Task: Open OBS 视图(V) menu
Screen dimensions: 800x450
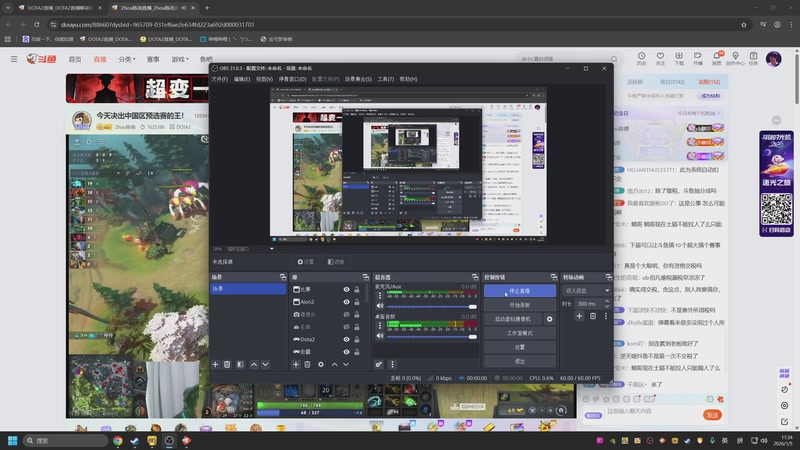Action: tap(264, 79)
